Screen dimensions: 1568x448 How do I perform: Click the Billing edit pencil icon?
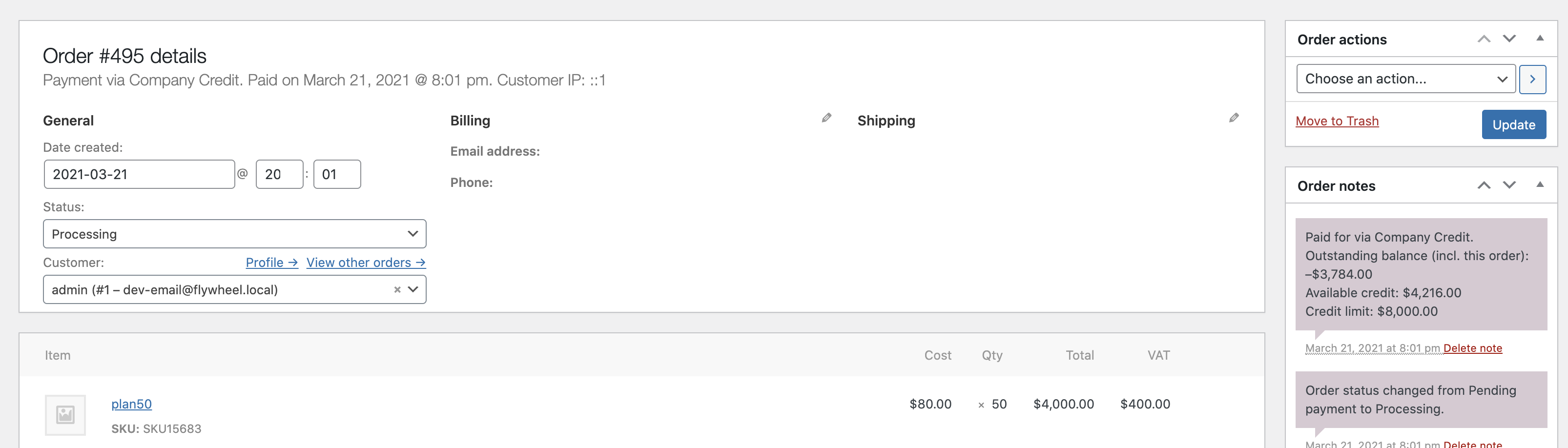coord(826,118)
